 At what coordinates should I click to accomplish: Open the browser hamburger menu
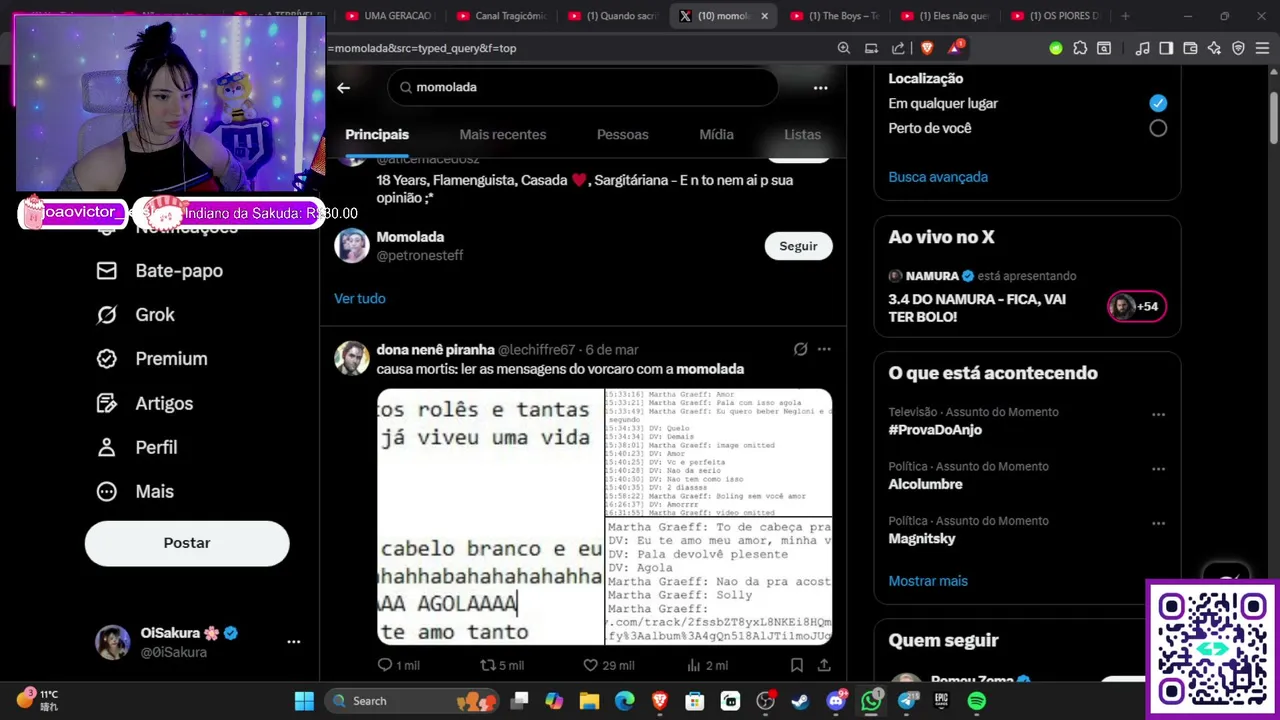coord(1262,48)
